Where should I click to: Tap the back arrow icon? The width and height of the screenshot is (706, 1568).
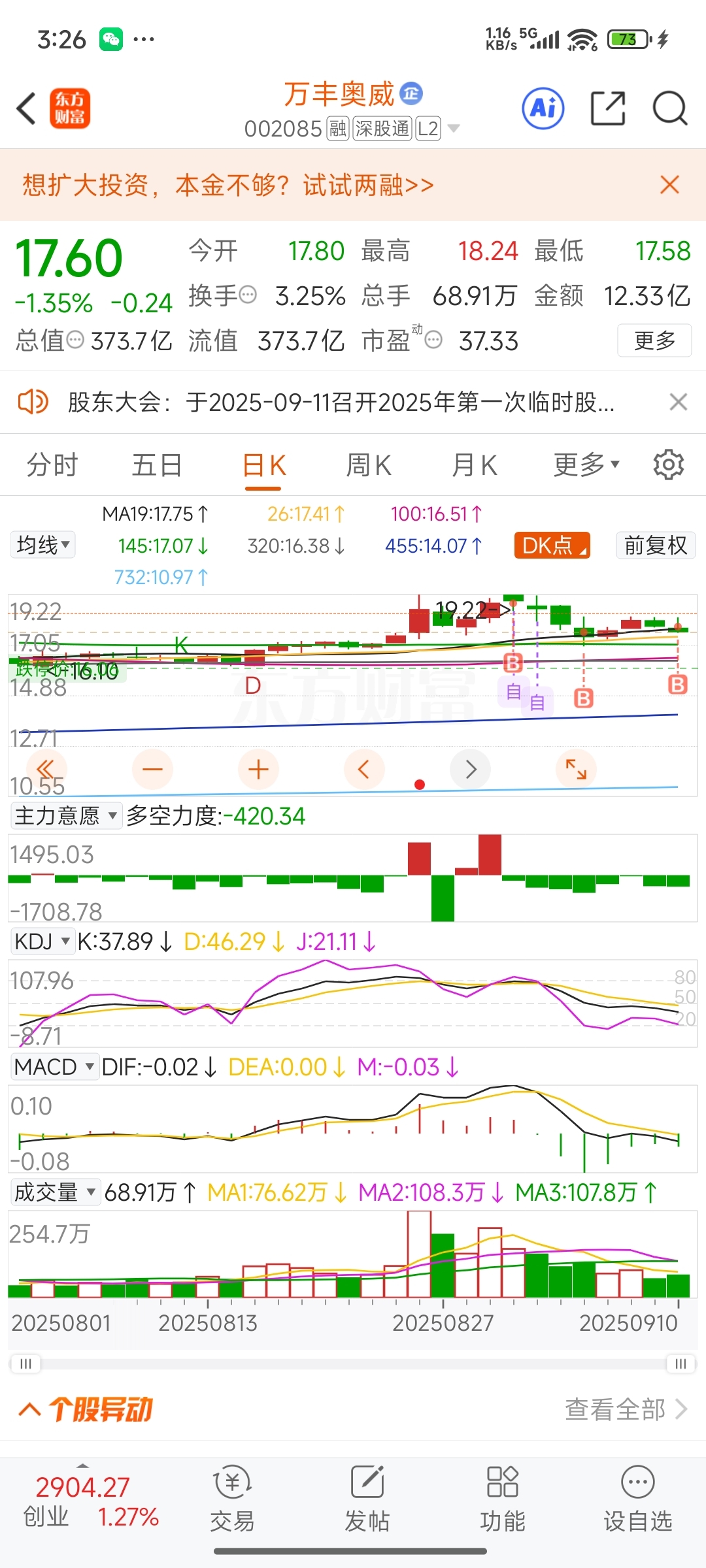coord(26,108)
